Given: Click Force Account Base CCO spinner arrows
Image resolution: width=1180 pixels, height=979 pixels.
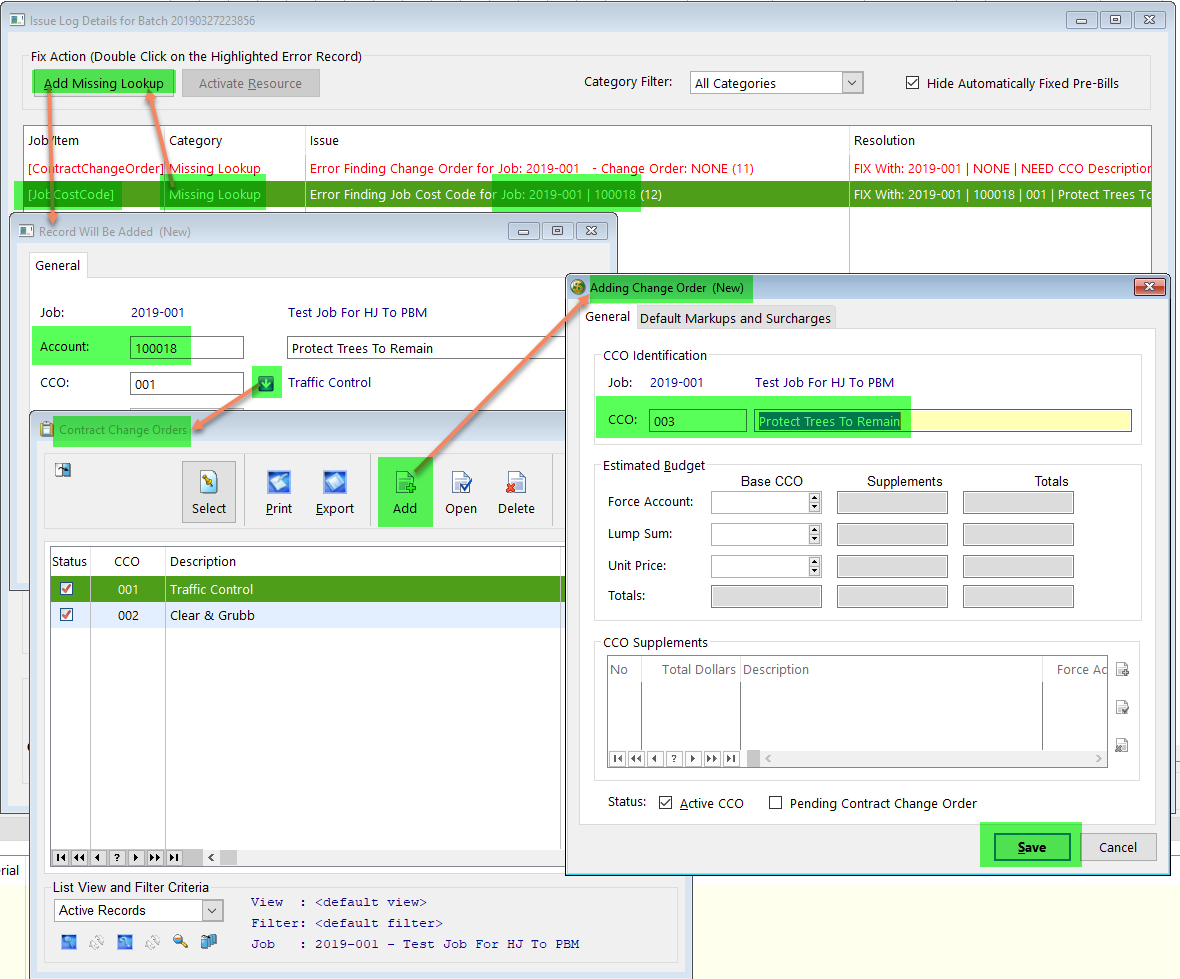Looking at the screenshot, I should (x=814, y=502).
